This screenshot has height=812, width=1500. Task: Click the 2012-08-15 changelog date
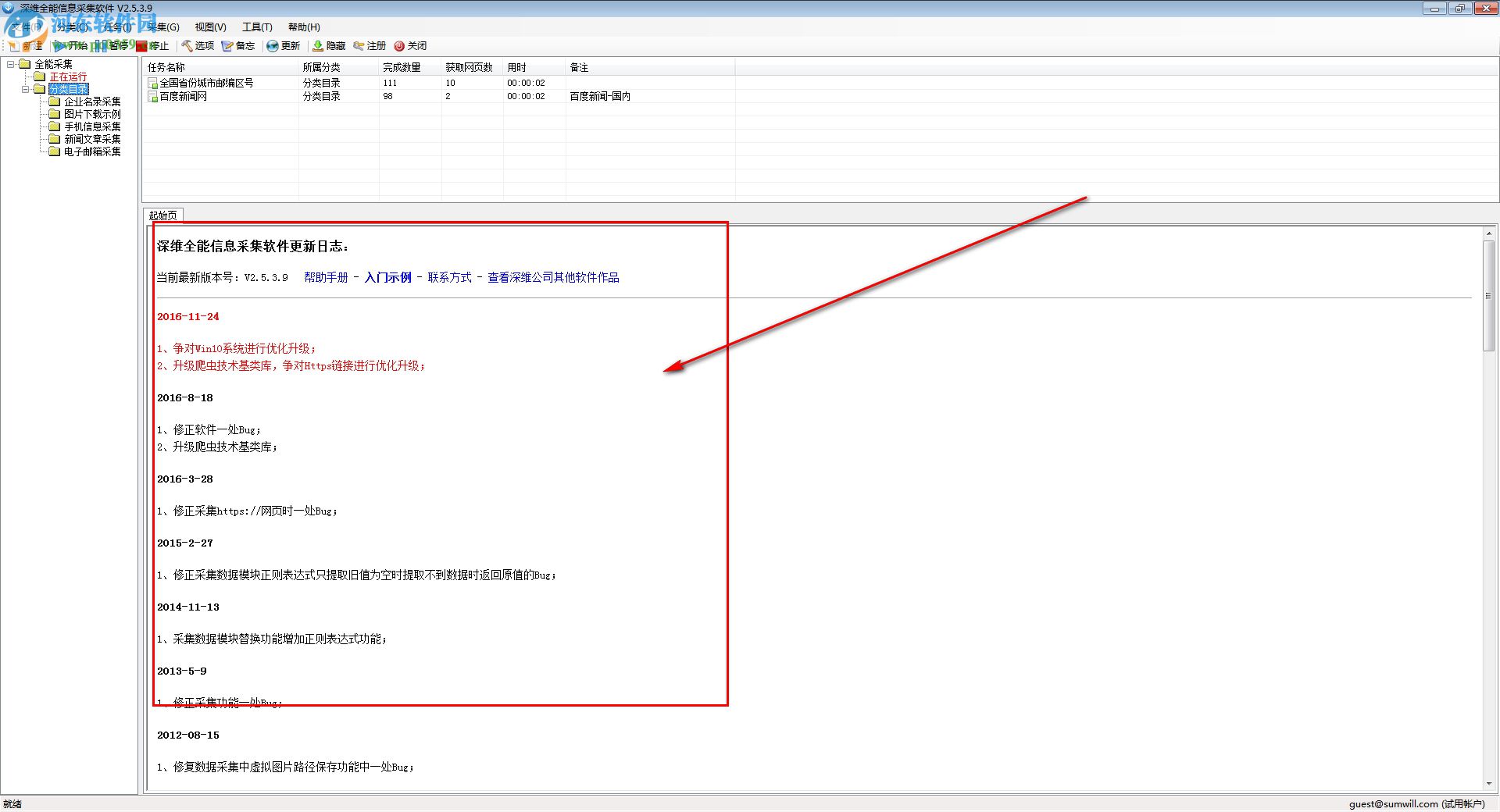click(x=188, y=735)
